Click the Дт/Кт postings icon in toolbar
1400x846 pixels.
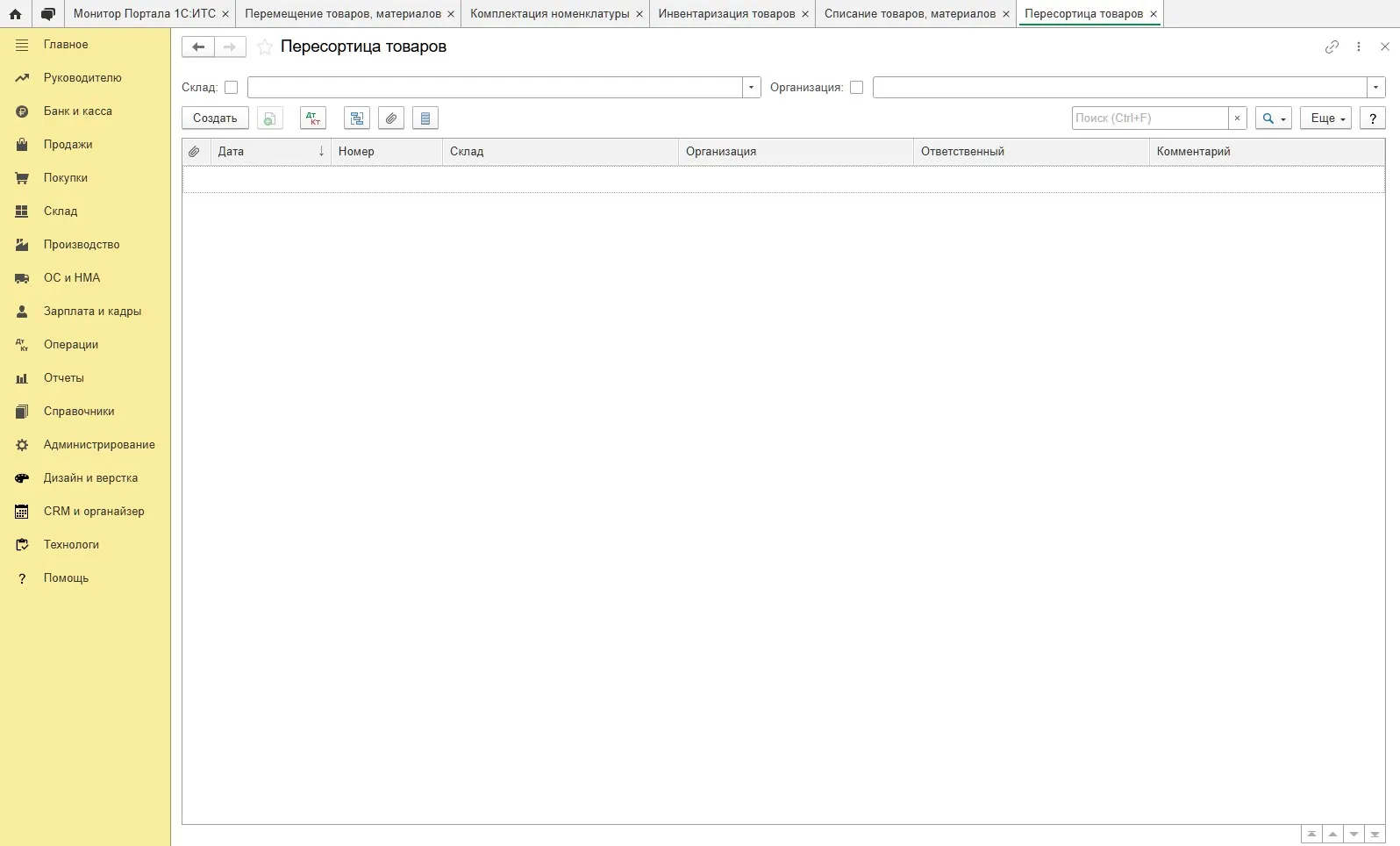(x=313, y=118)
